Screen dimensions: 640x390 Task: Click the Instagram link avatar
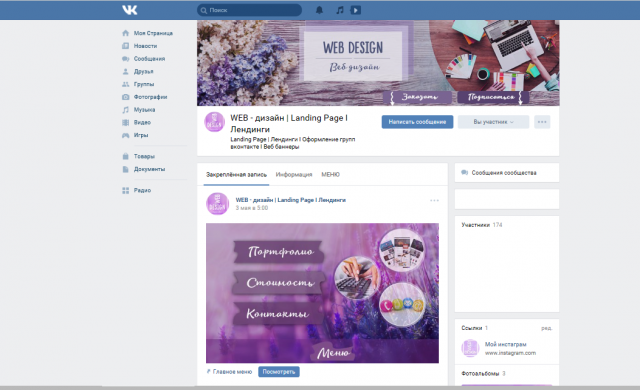point(470,348)
